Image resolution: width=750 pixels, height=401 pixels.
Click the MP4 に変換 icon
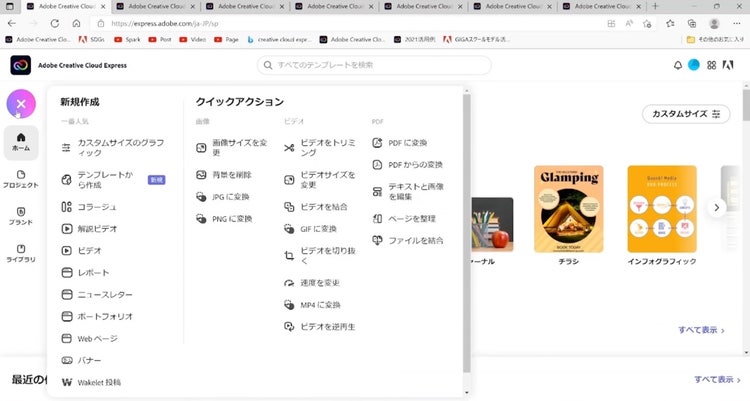pyautogui.click(x=289, y=305)
